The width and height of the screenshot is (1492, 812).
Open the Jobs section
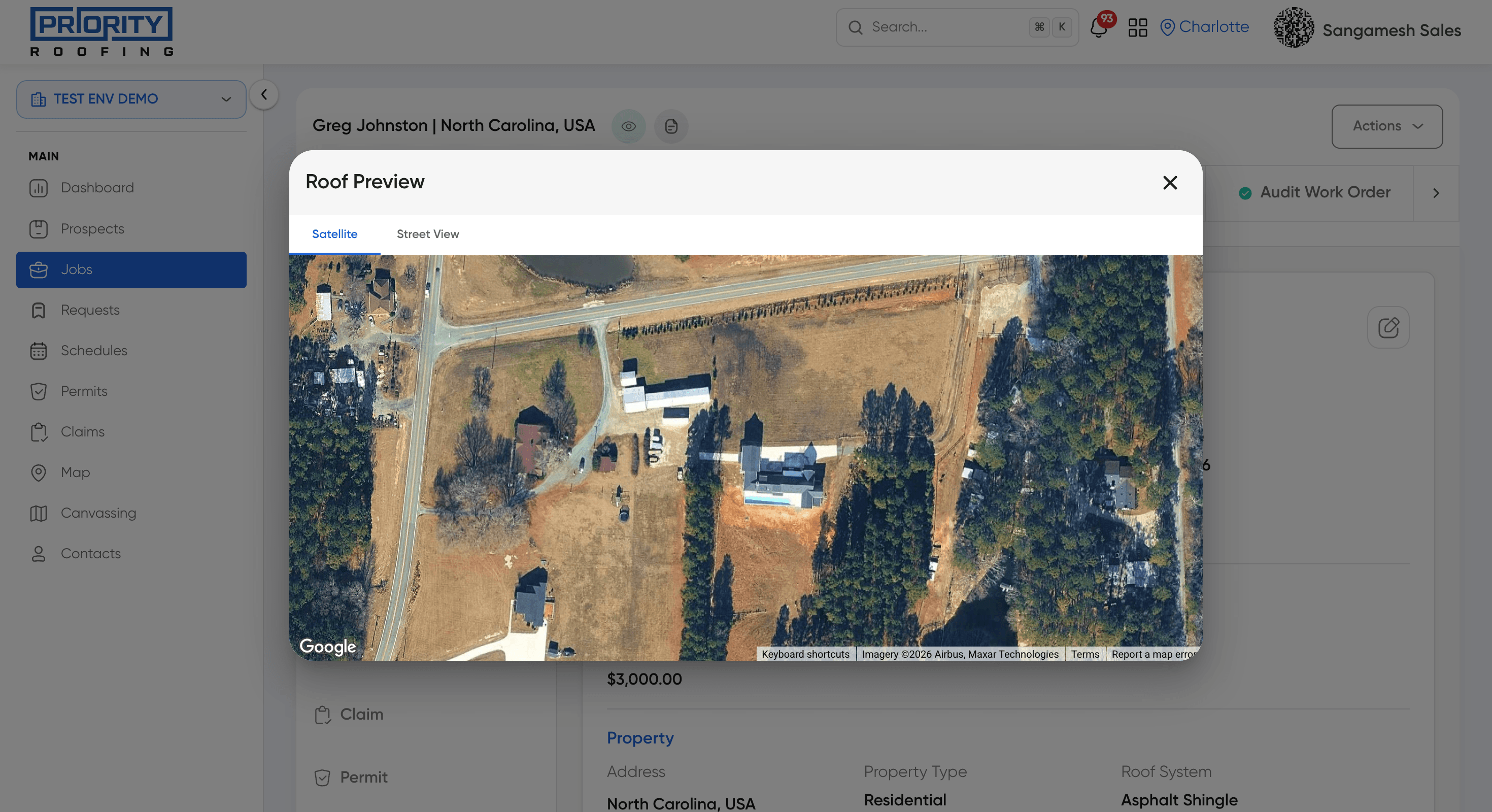pyautogui.click(x=131, y=269)
